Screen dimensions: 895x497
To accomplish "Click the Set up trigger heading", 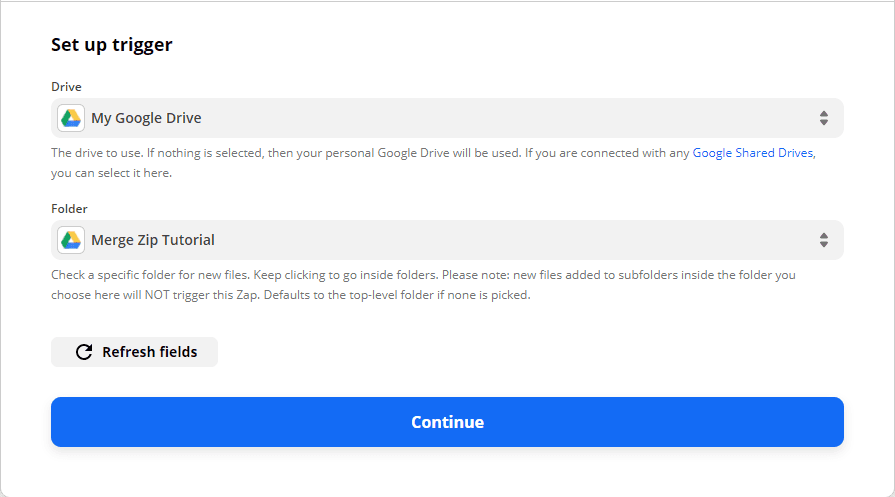I will tap(112, 45).
